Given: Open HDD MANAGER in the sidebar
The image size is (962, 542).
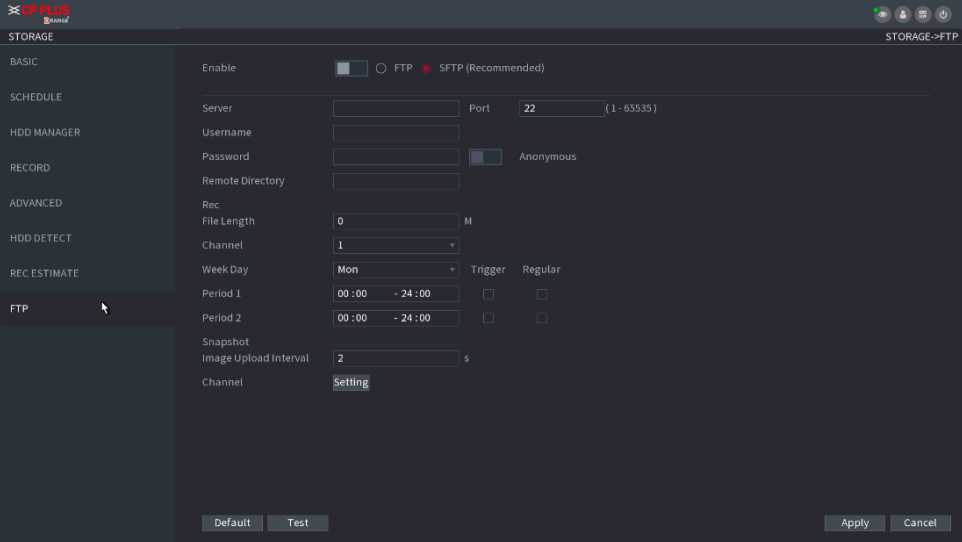Looking at the screenshot, I should [45, 132].
